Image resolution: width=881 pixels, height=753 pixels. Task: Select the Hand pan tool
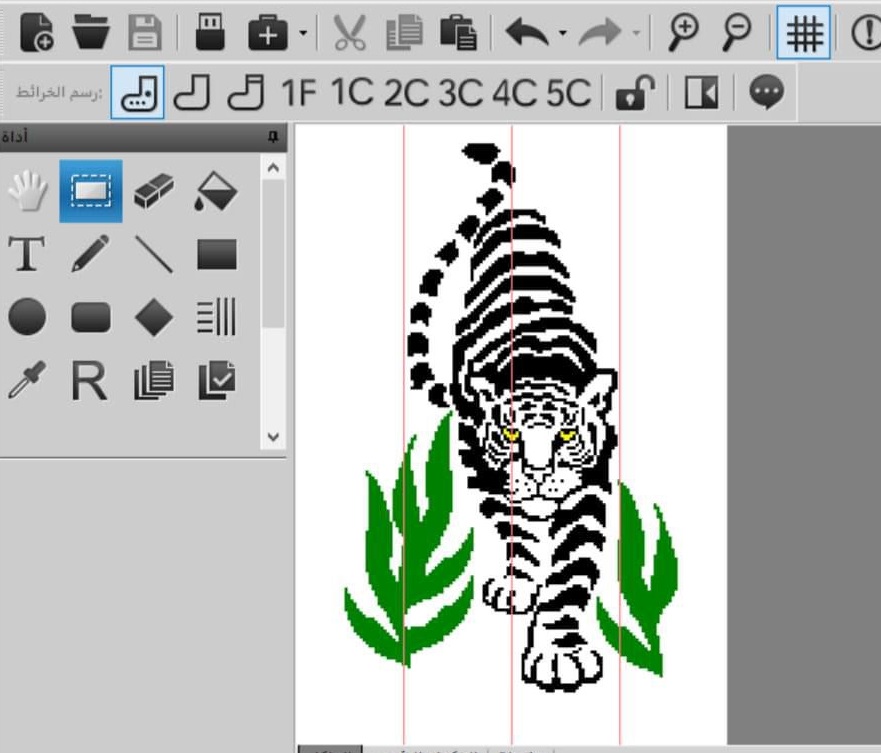[x=28, y=190]
